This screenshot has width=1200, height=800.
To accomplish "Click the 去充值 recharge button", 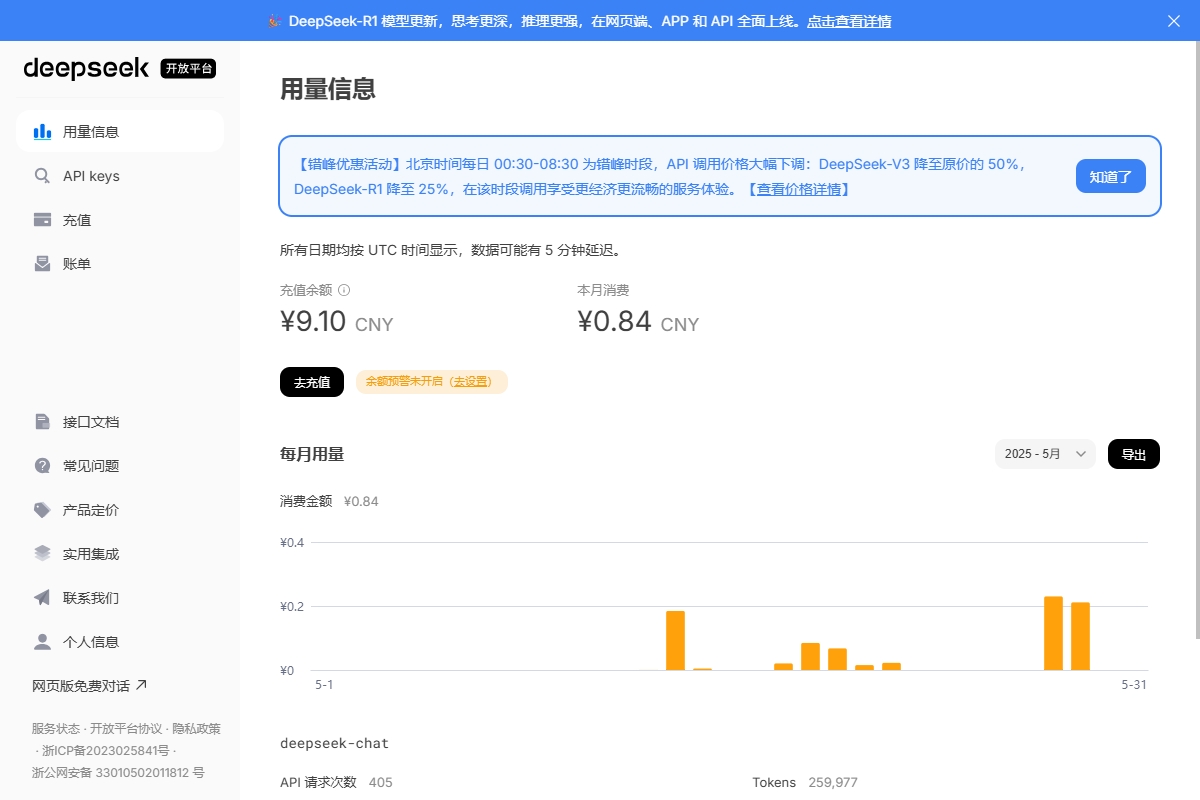I will [311, 382].
